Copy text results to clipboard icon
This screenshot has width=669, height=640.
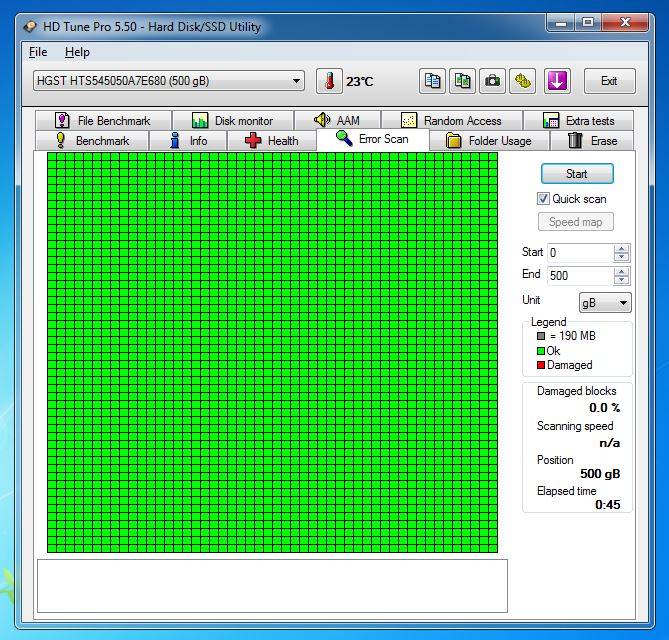(x=432, y=81)
